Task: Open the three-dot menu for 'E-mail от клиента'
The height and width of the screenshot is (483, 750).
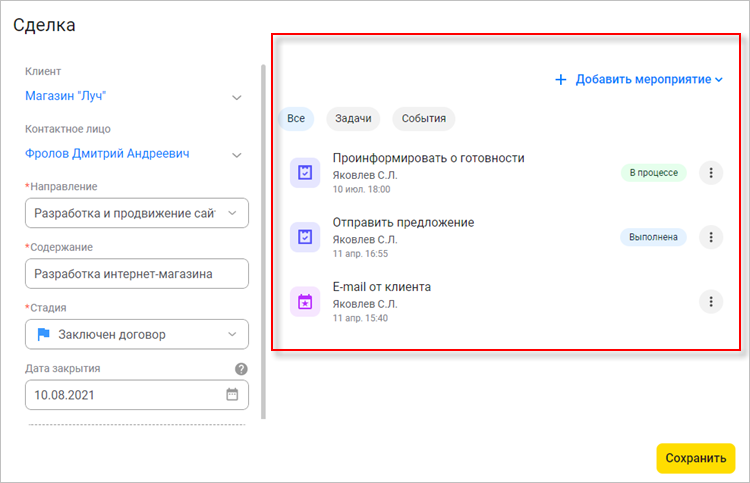Action: 711,302
